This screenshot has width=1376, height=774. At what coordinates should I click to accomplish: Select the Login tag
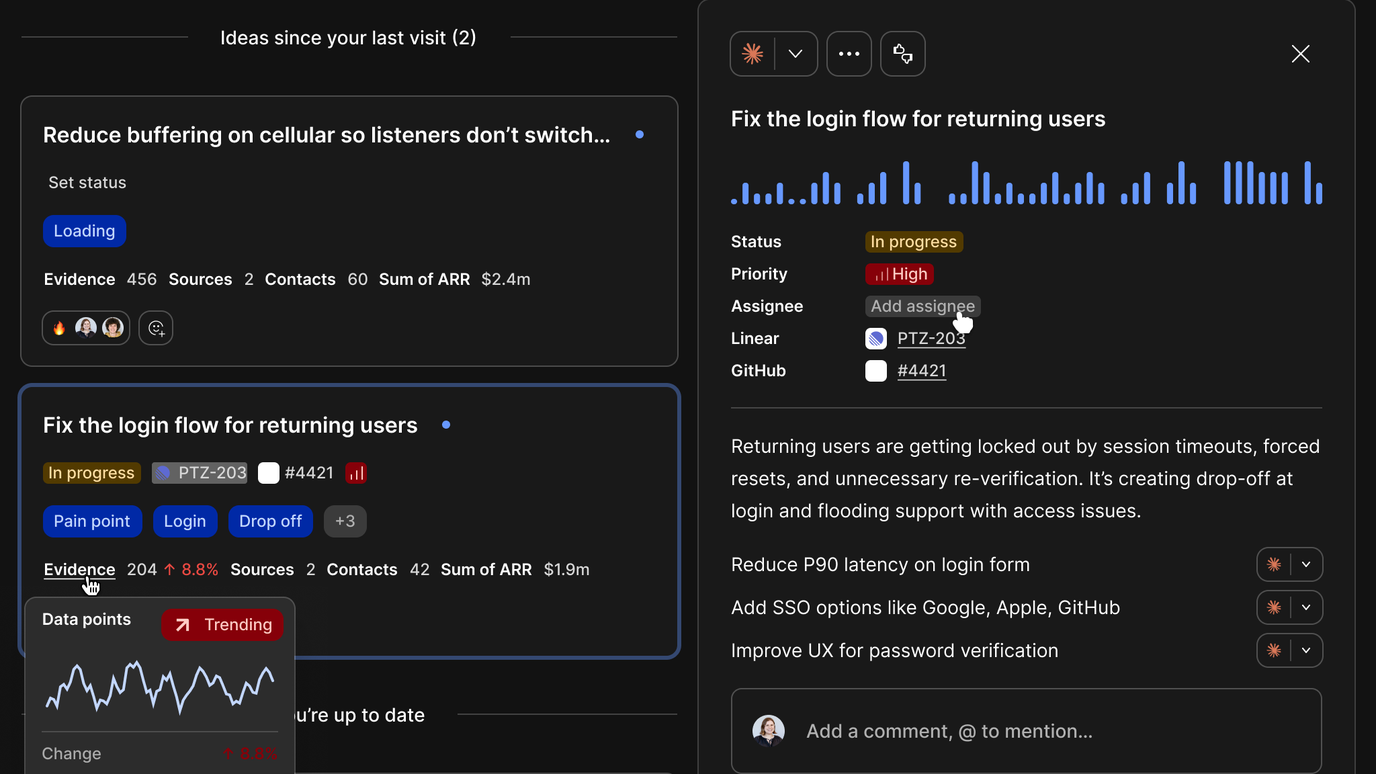[x=185, y=521]
